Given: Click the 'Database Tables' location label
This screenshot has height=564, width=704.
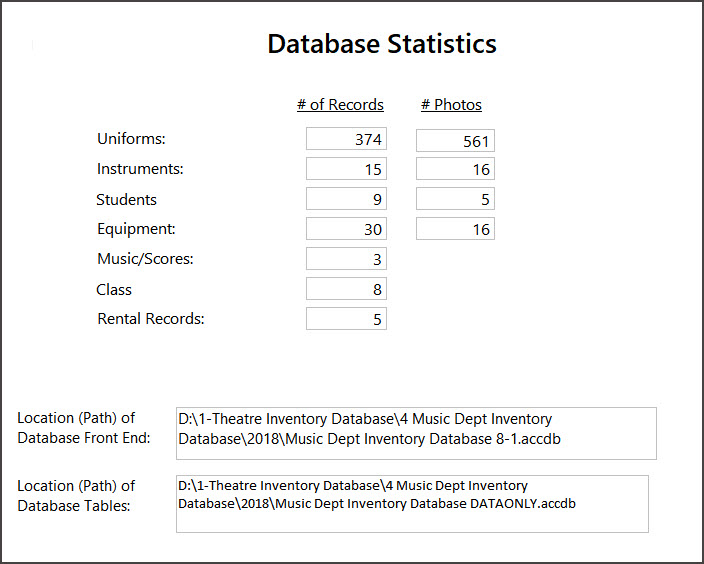Looking at the screenshot, I should click(x=76, y=496).
